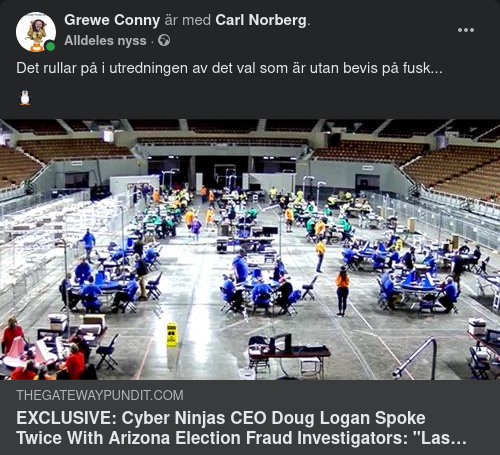Click the penguin emoji in the post

pyautogui.click(x=25, y=98)
